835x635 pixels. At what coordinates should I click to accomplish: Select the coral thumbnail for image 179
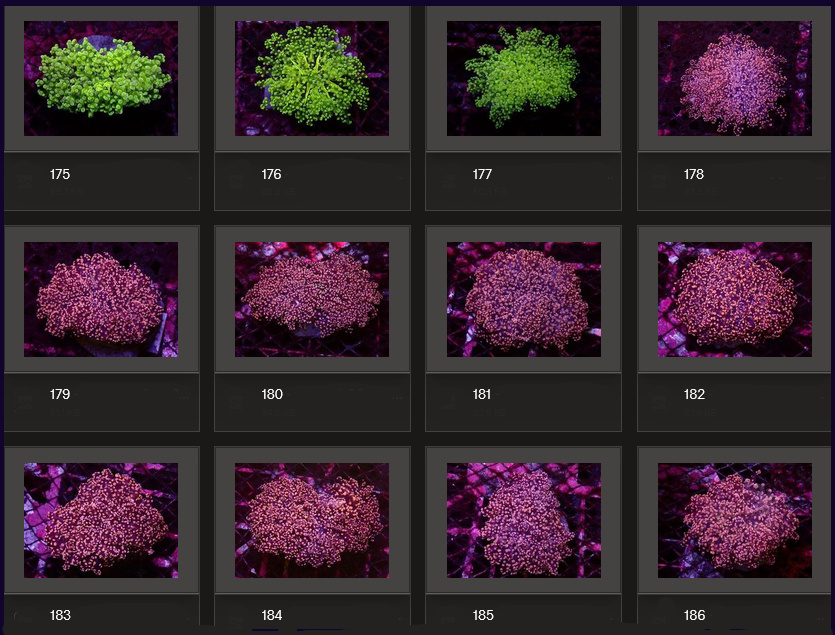point(101,299)
